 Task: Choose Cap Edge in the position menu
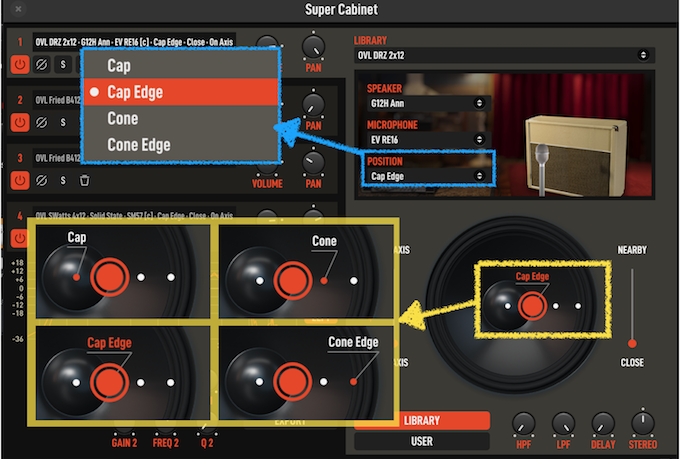(181, 92)
